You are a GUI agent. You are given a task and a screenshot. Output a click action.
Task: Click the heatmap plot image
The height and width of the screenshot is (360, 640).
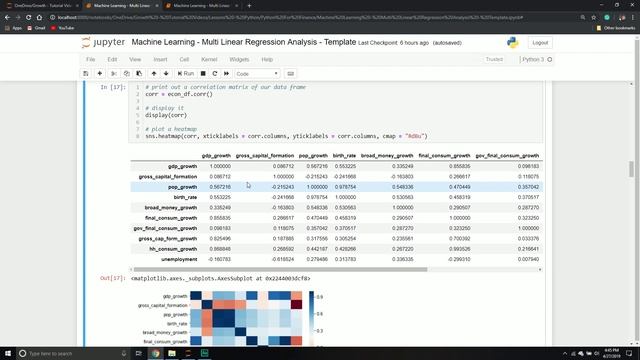click(246, 318)
